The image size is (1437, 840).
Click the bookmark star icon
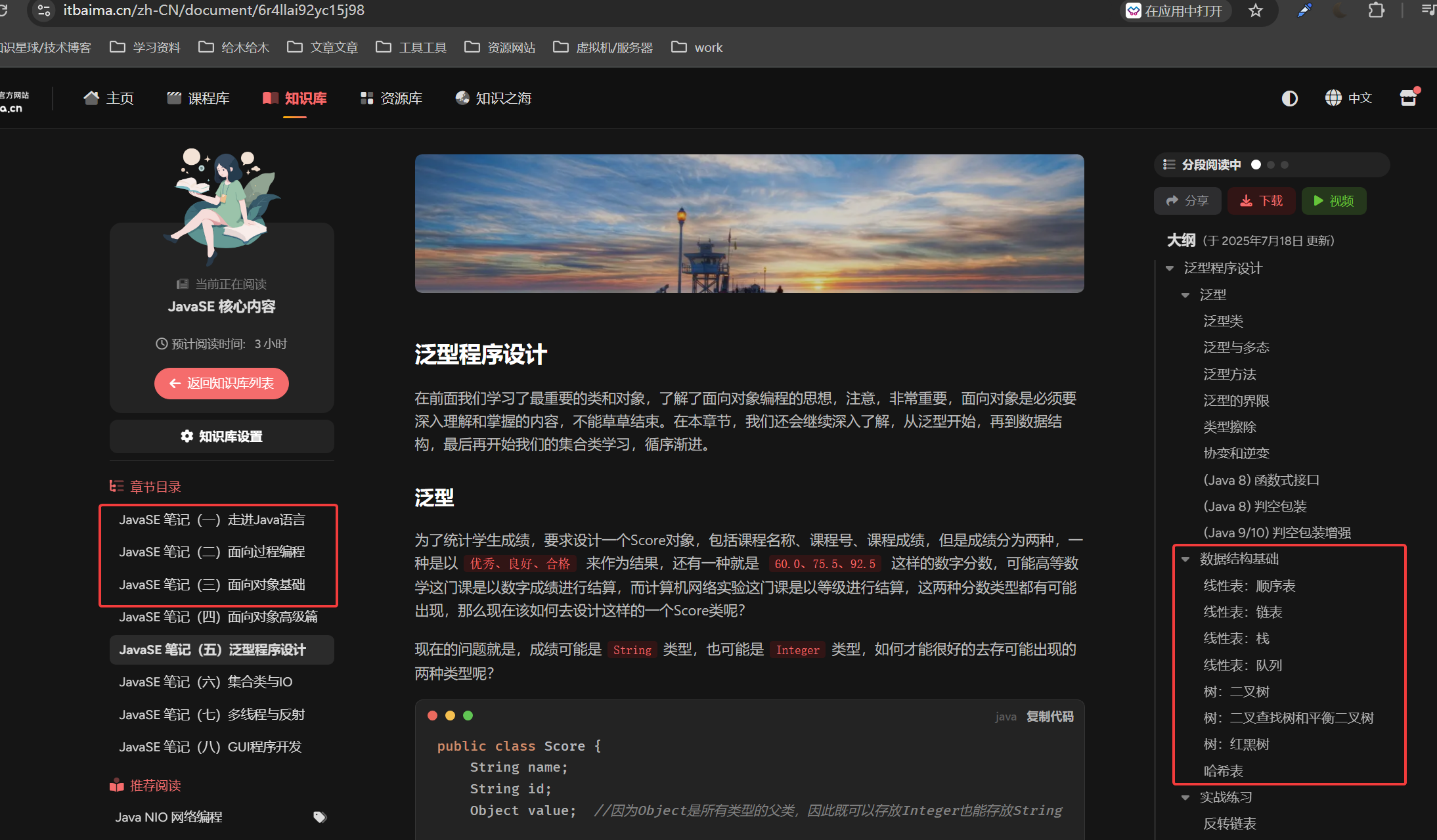tap(1255, 11)
